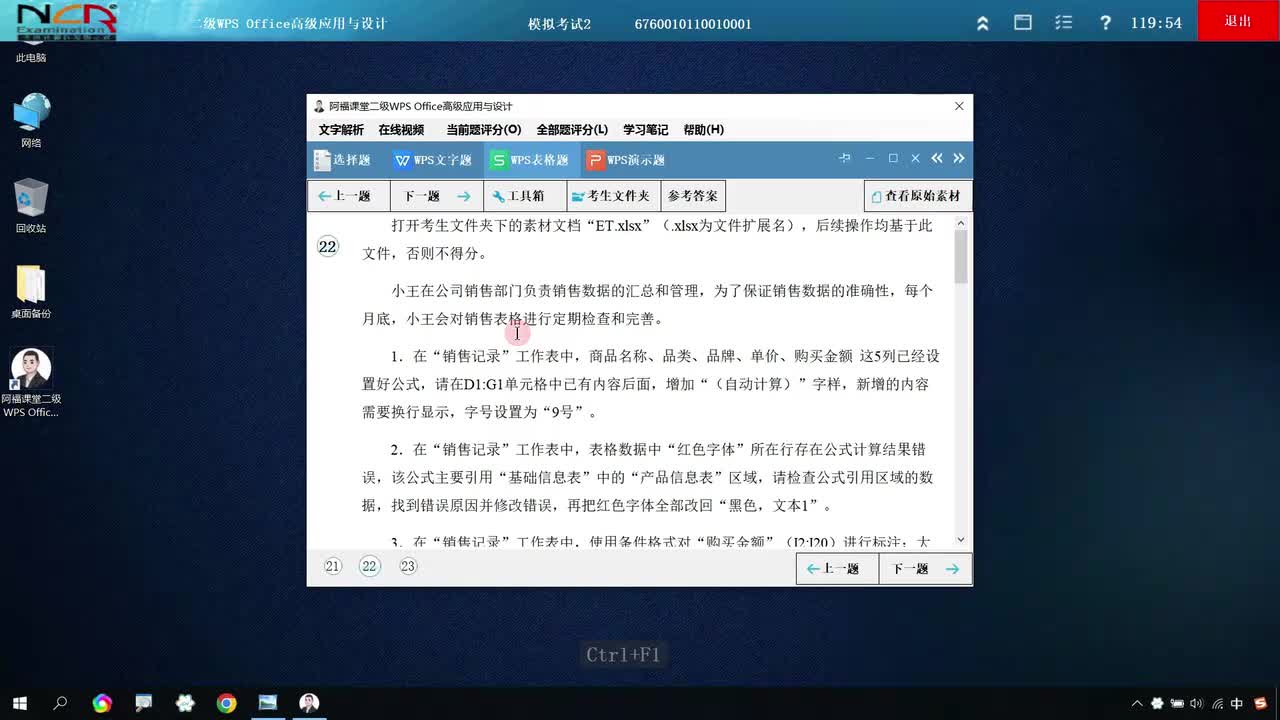The width and height of the screenshot is (1280, 720).
Task: Click the volume speaker icon in tray
Action: (x=1197, y=703)
